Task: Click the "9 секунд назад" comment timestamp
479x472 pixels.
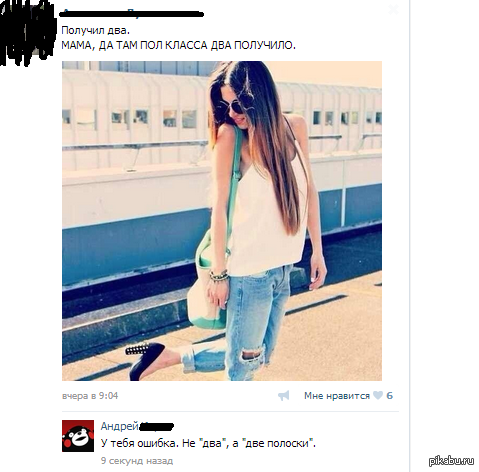Action: pos(137,461)
